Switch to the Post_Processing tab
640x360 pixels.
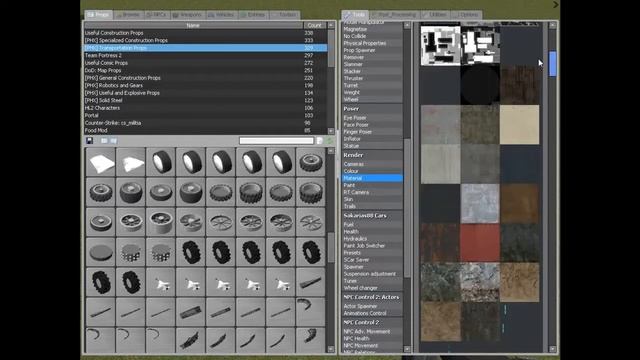tap(394, 15)
